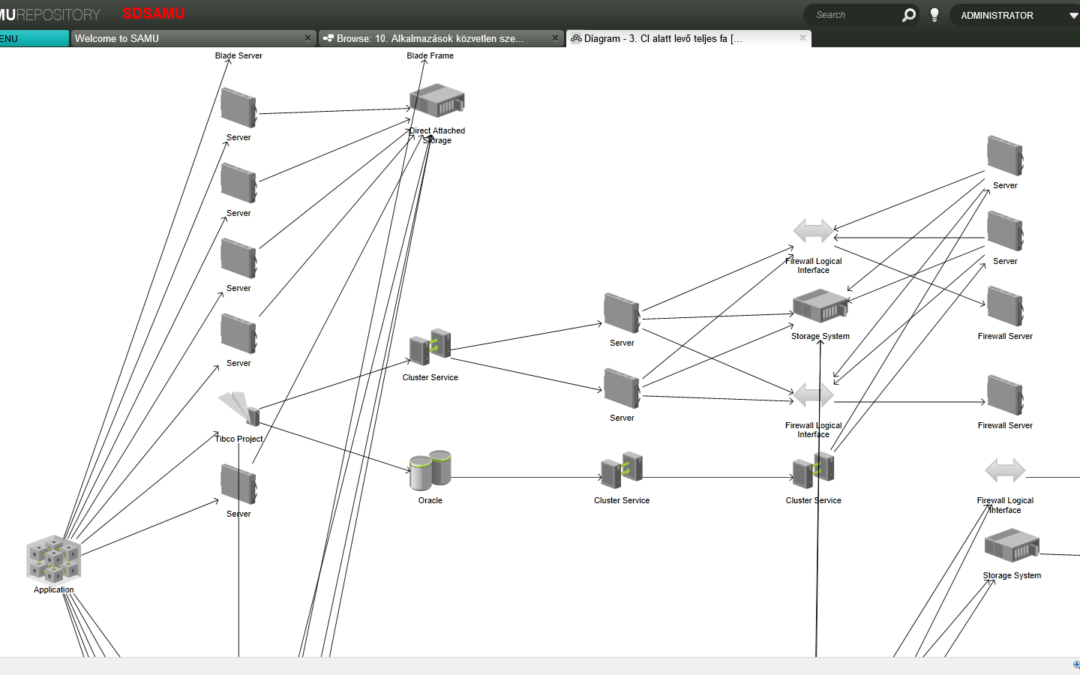This screenshot has height=675, width=1080.
Task: Click the Storage System icon on the right
Action: click(x=1011, y=545)
